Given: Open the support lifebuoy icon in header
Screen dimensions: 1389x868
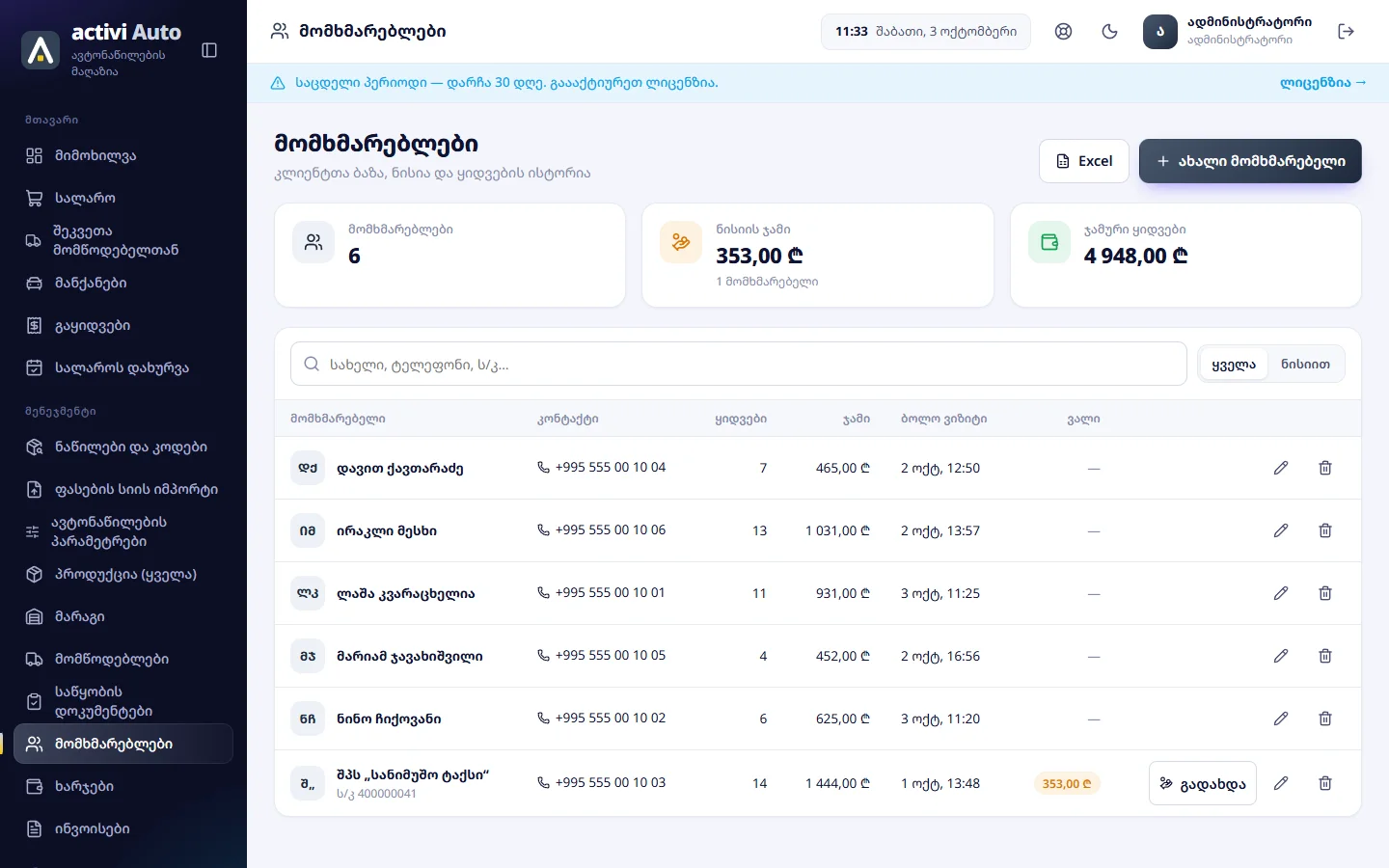Looking at the screenshot, I should click(1063, 32).
